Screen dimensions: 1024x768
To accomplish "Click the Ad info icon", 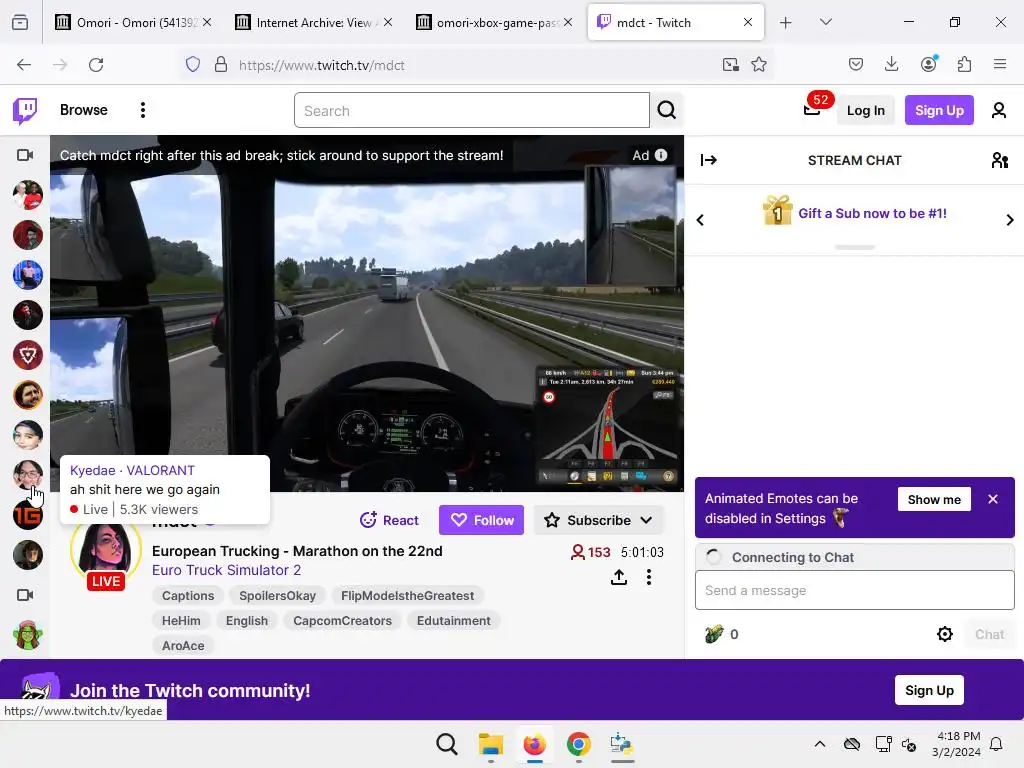I will tap(661, 155).
